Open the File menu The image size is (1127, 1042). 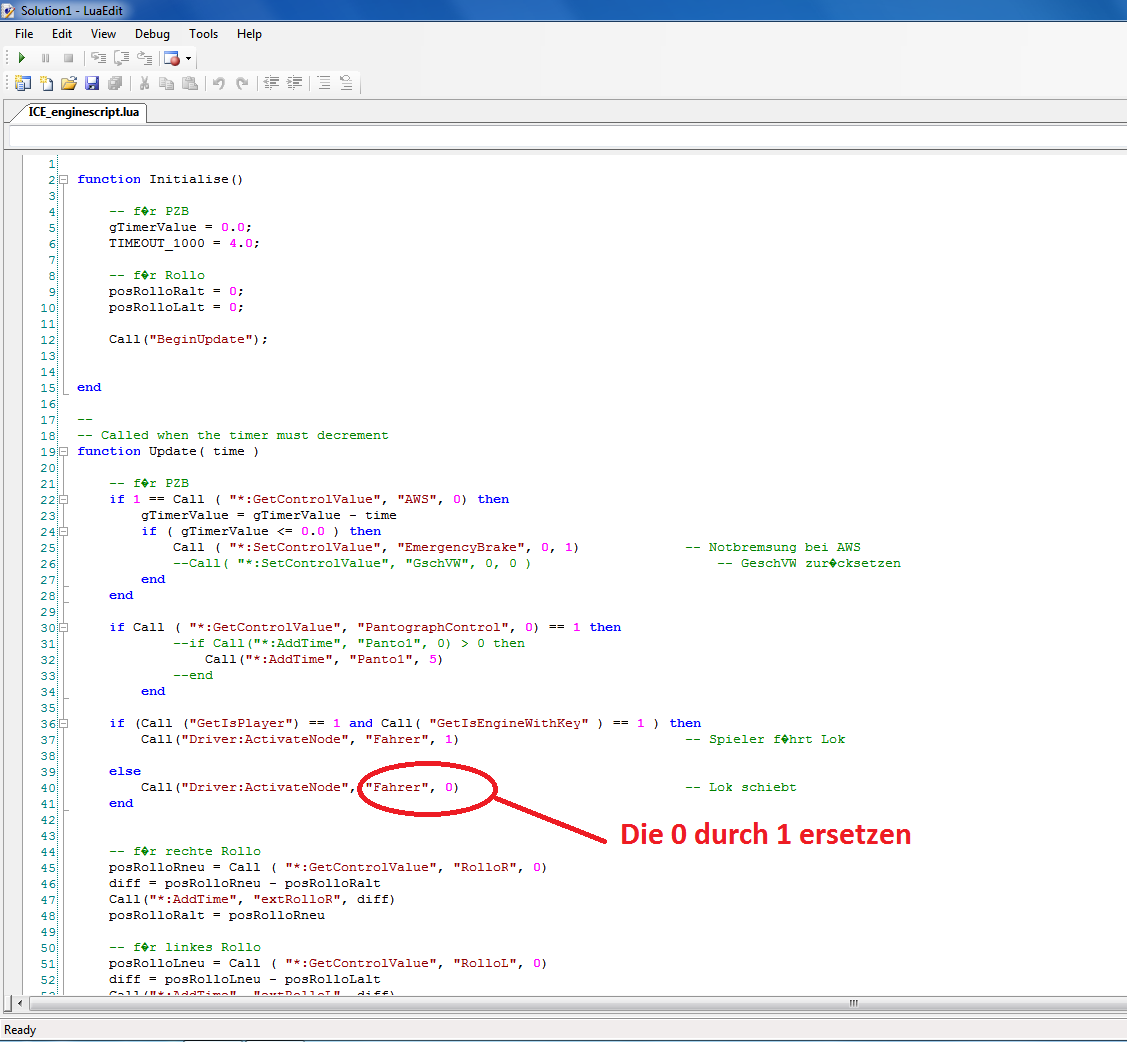tap(24, 34)
